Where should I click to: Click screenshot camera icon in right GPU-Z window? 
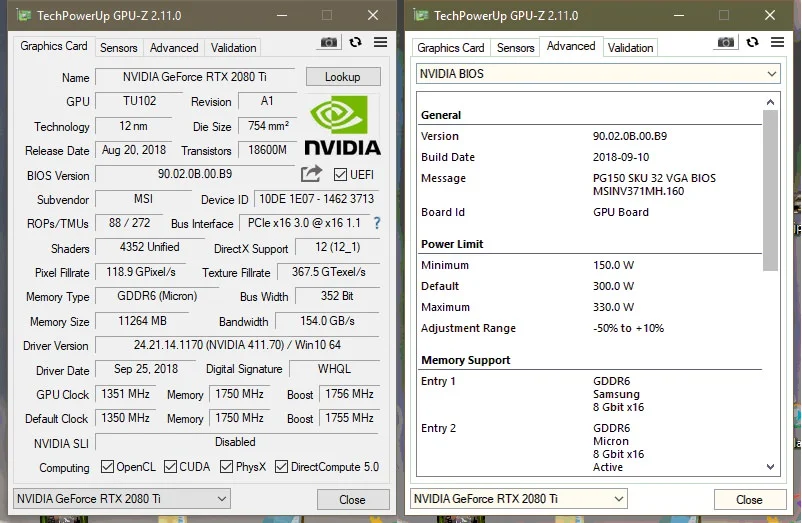725,42
